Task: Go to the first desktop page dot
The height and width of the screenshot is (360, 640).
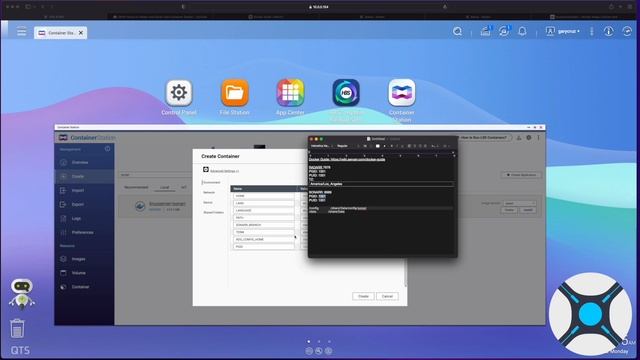Action: (309, 341)
